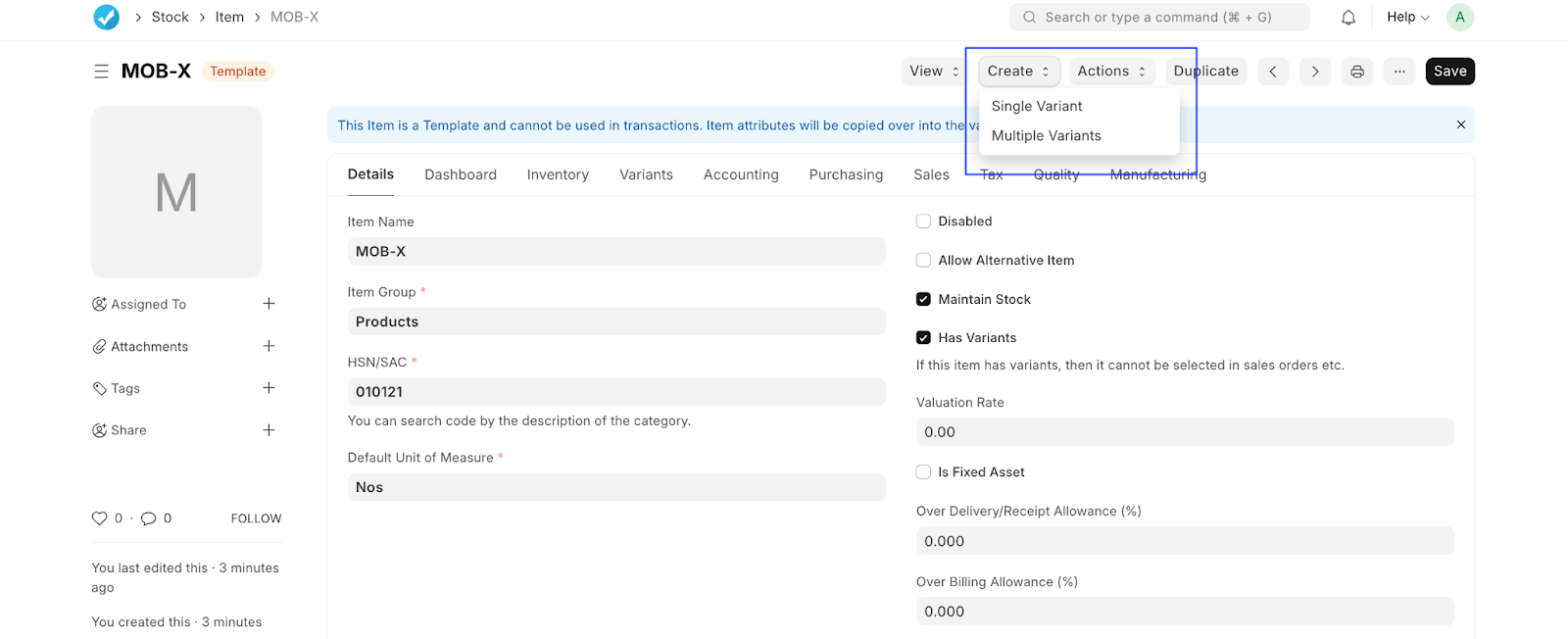Open the Help menu
This screenshot has height=639, width=1568.
click(x=1407, y=17)
